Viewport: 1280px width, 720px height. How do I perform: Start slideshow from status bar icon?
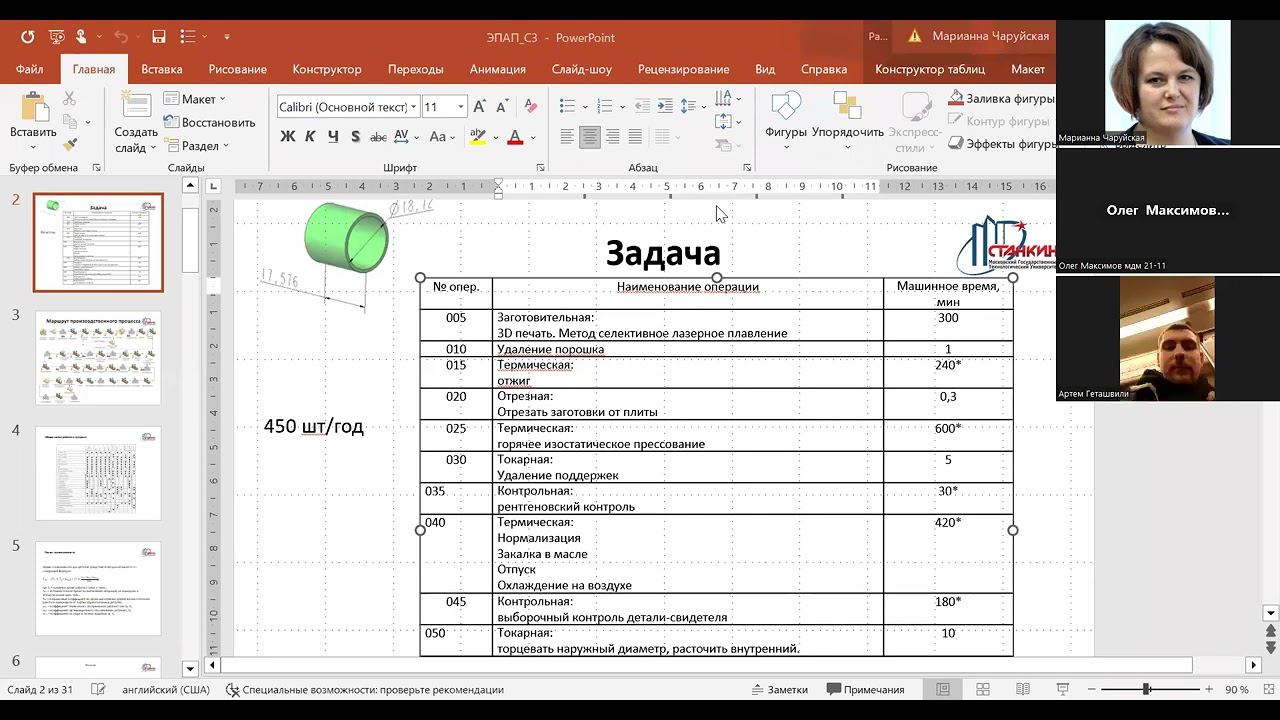1062,690
